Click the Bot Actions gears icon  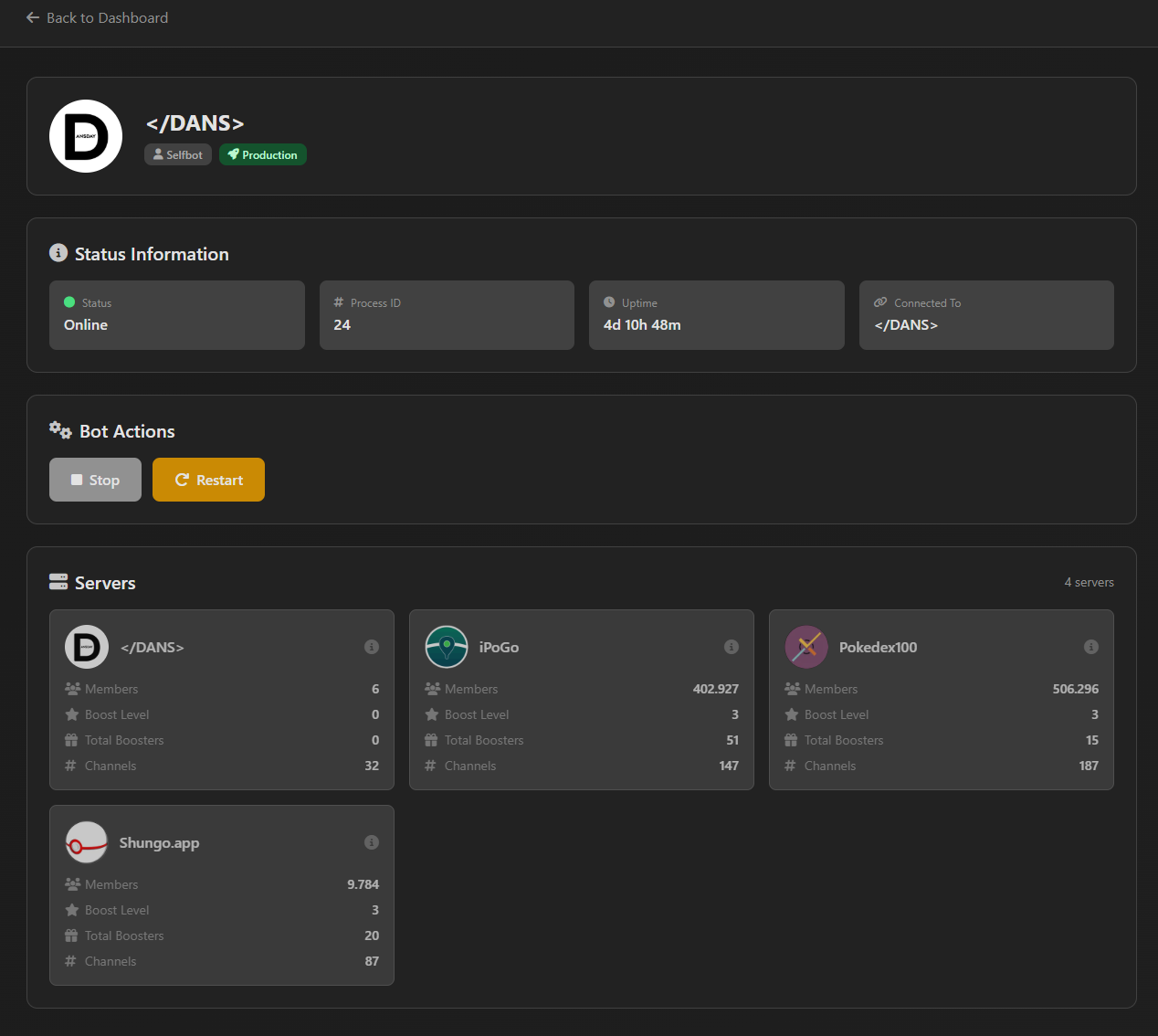(60, 430)
